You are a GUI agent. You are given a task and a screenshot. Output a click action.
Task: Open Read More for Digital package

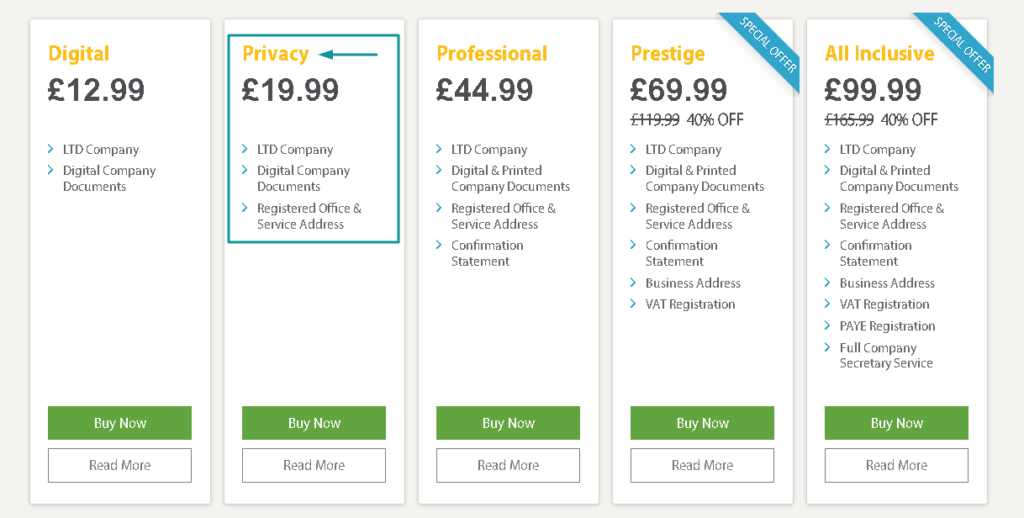(120, 465)
